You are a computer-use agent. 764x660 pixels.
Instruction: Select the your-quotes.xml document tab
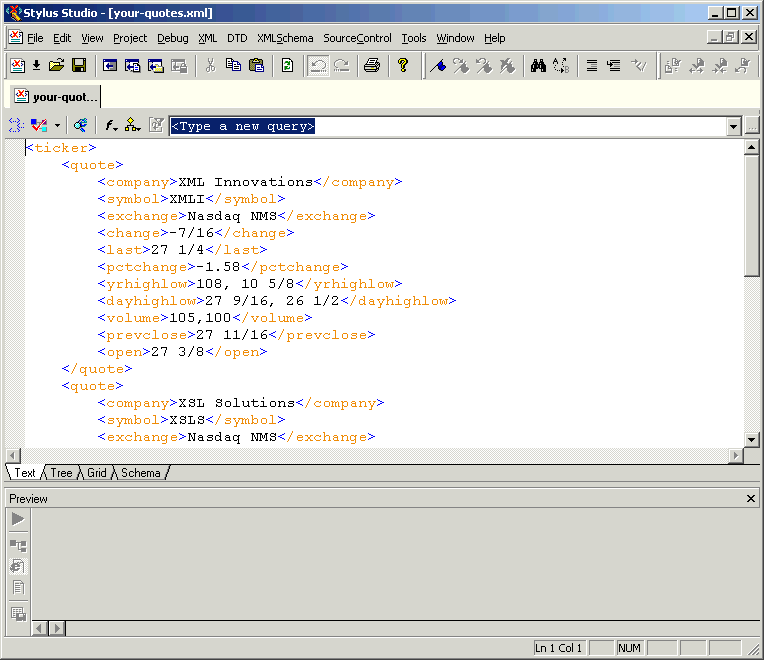coord(57,97)
